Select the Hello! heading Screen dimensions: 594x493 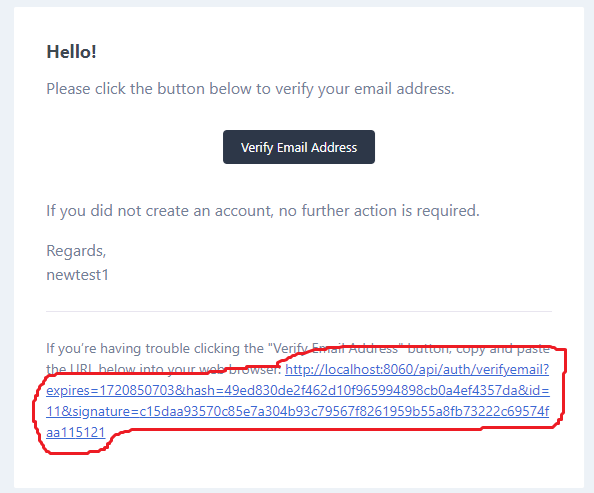tap(72, 52)
